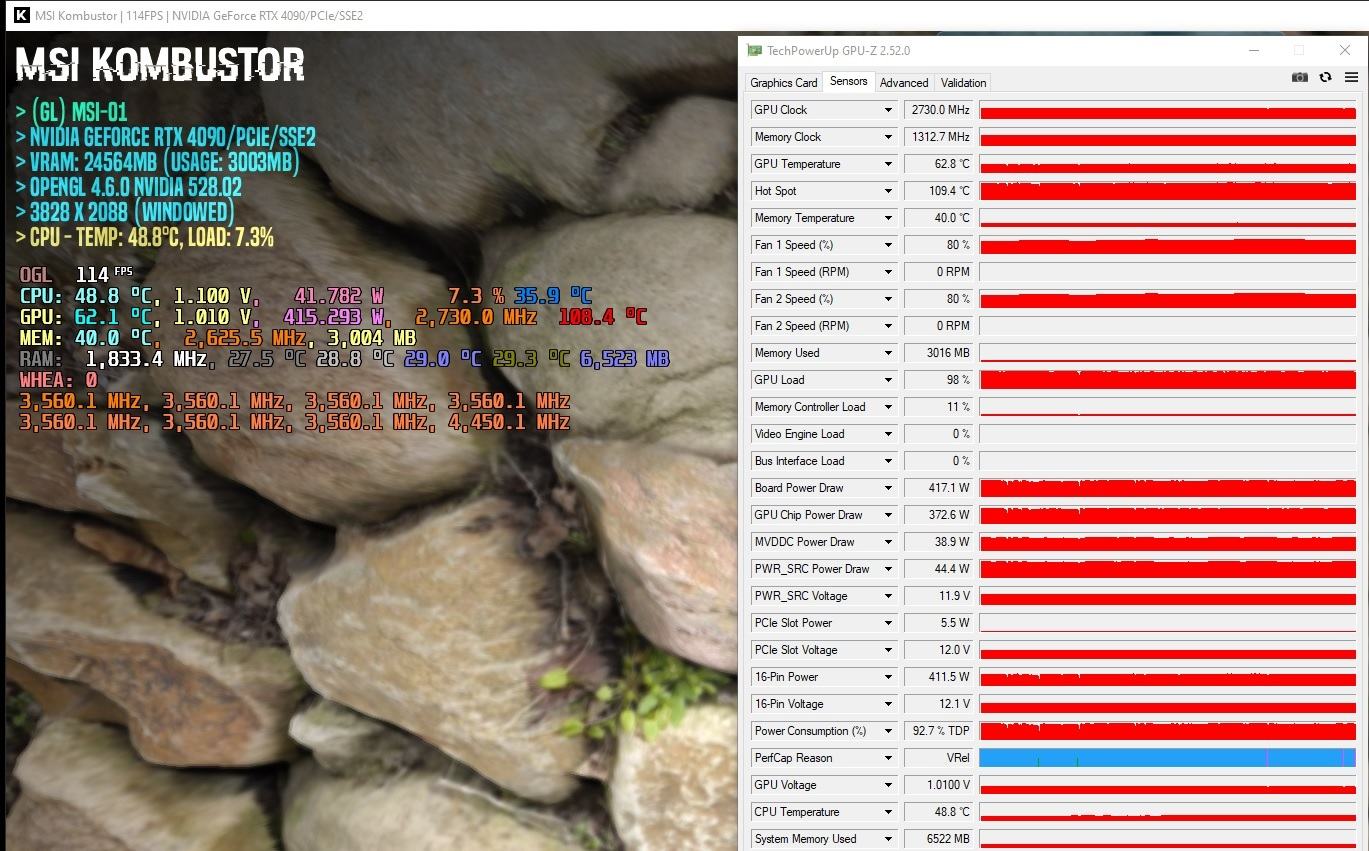This screenshot has height=851, width=1369.
Task: Open the PCIe Slot Voltage dropdown
Action: (887, 650)
